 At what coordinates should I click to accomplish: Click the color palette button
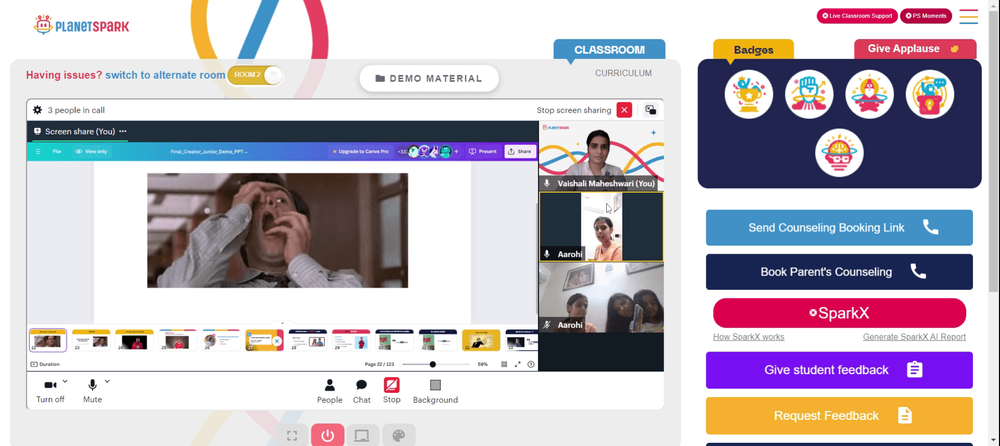coord(399,436)
